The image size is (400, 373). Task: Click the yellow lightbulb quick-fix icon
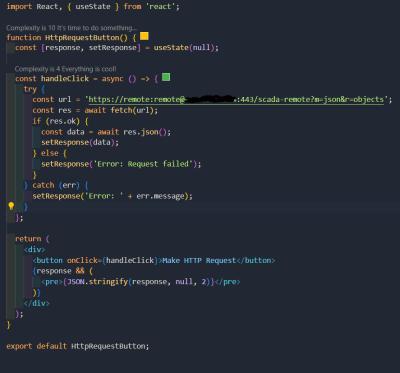pyautogui.click(x=11, y=206)
